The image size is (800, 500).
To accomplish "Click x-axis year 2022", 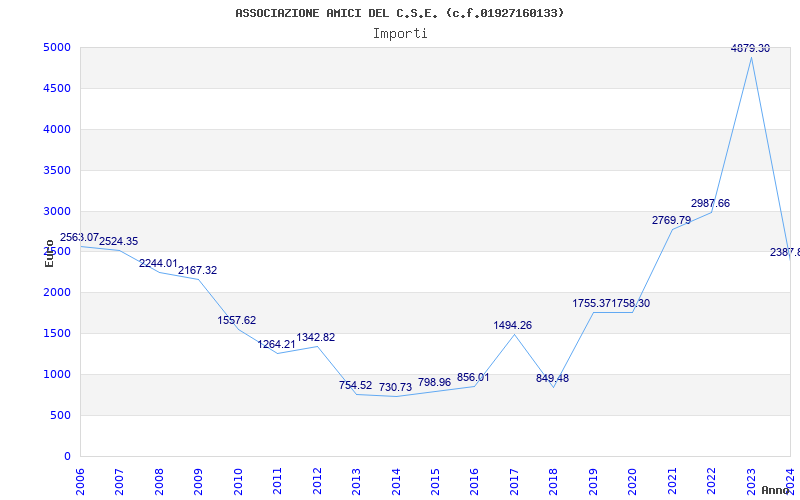I will pyautogui.click(x=711, y=482).
